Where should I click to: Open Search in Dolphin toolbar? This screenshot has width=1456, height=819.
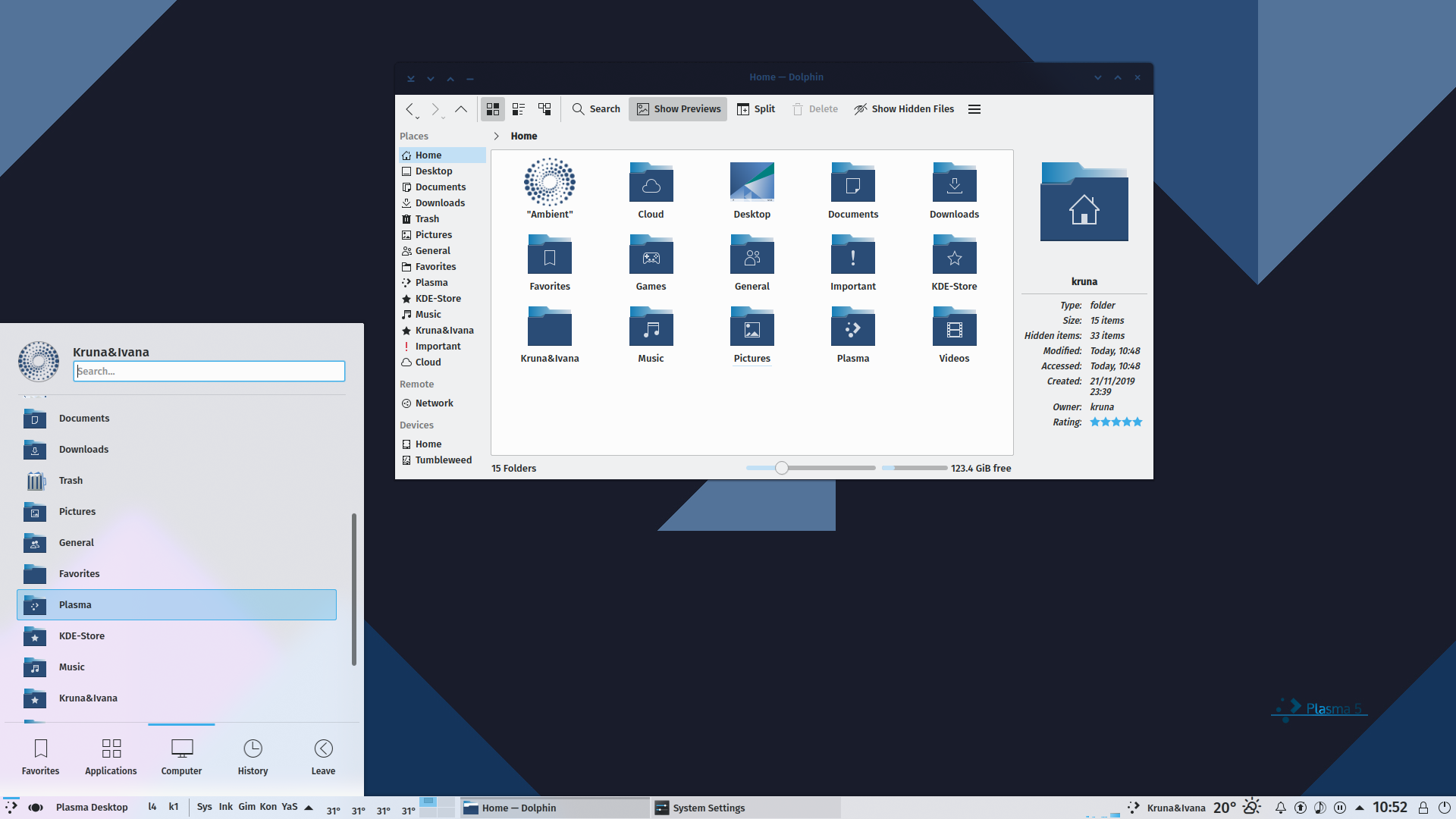click(x=596, y=109)
